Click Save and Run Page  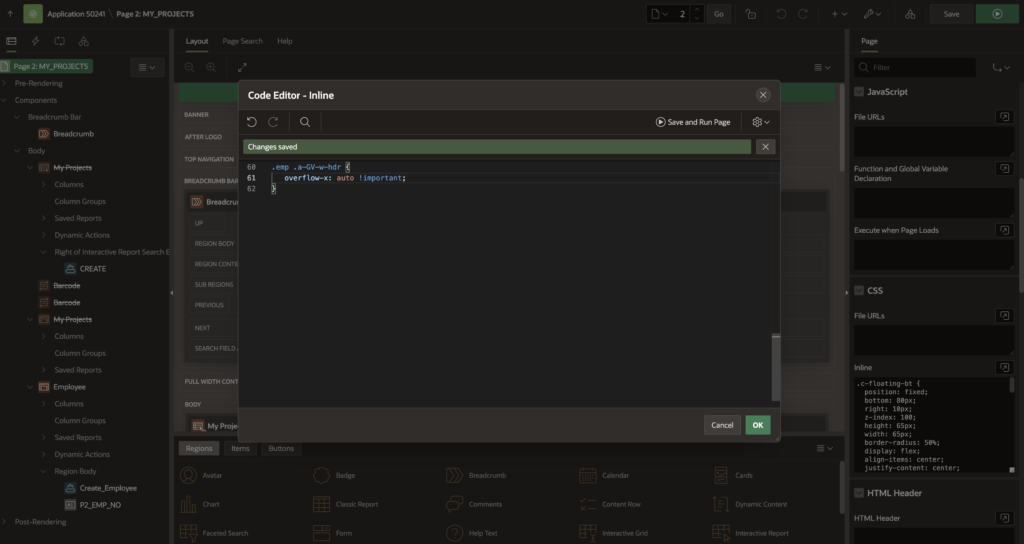point(693,122)
